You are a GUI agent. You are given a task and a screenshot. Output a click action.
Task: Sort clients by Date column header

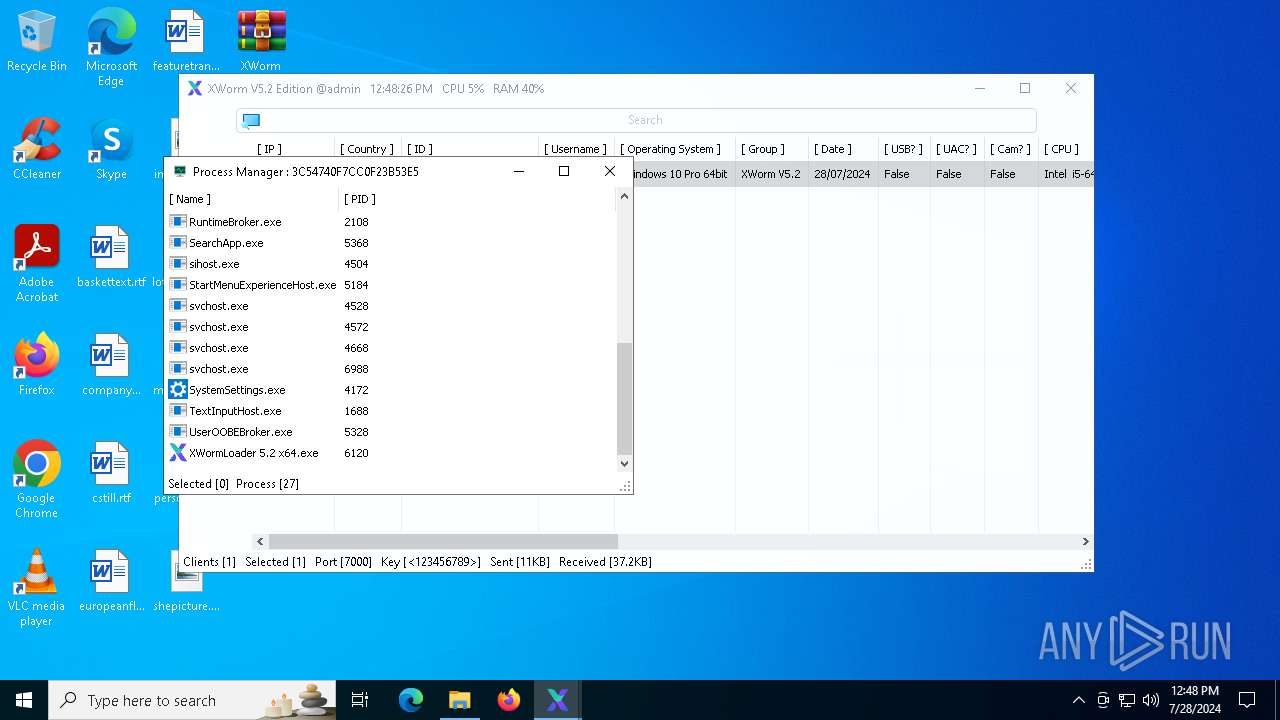point(833,149)
